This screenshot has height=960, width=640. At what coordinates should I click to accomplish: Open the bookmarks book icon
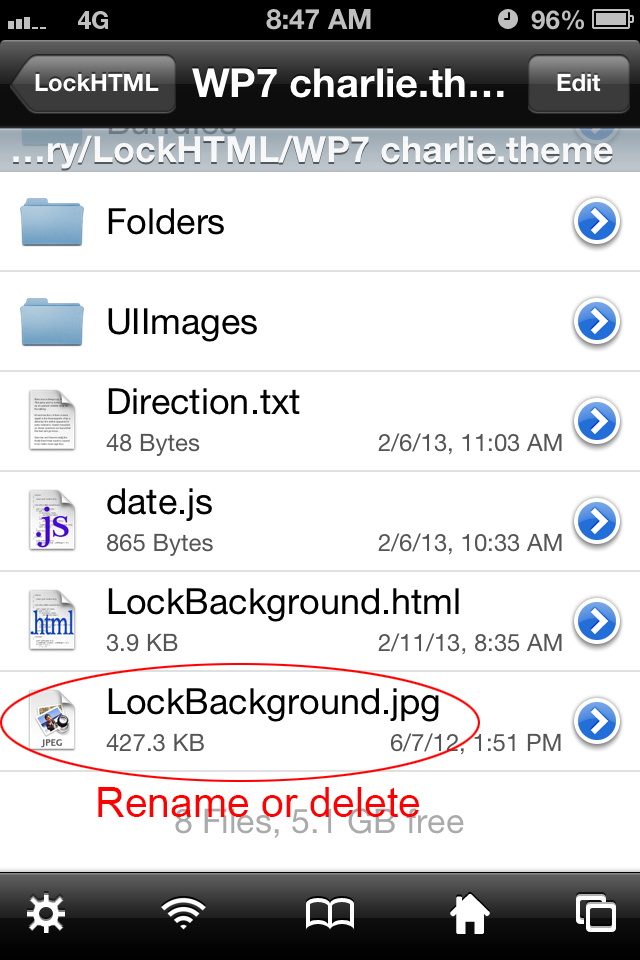(329, 913)
